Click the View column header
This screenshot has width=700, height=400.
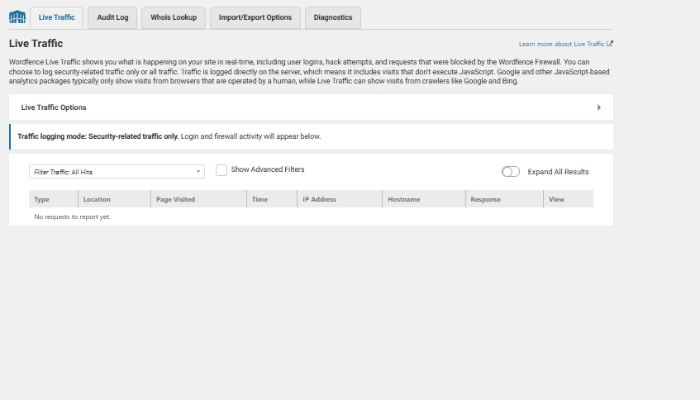(x=568, y=199)
